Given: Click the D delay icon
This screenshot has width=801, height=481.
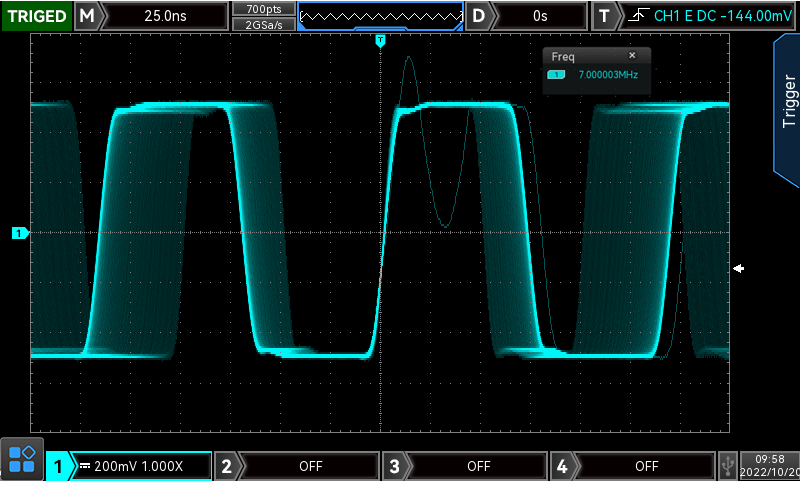Looking at the screenshot, I should pyautogui.click(x=480, y=16).
